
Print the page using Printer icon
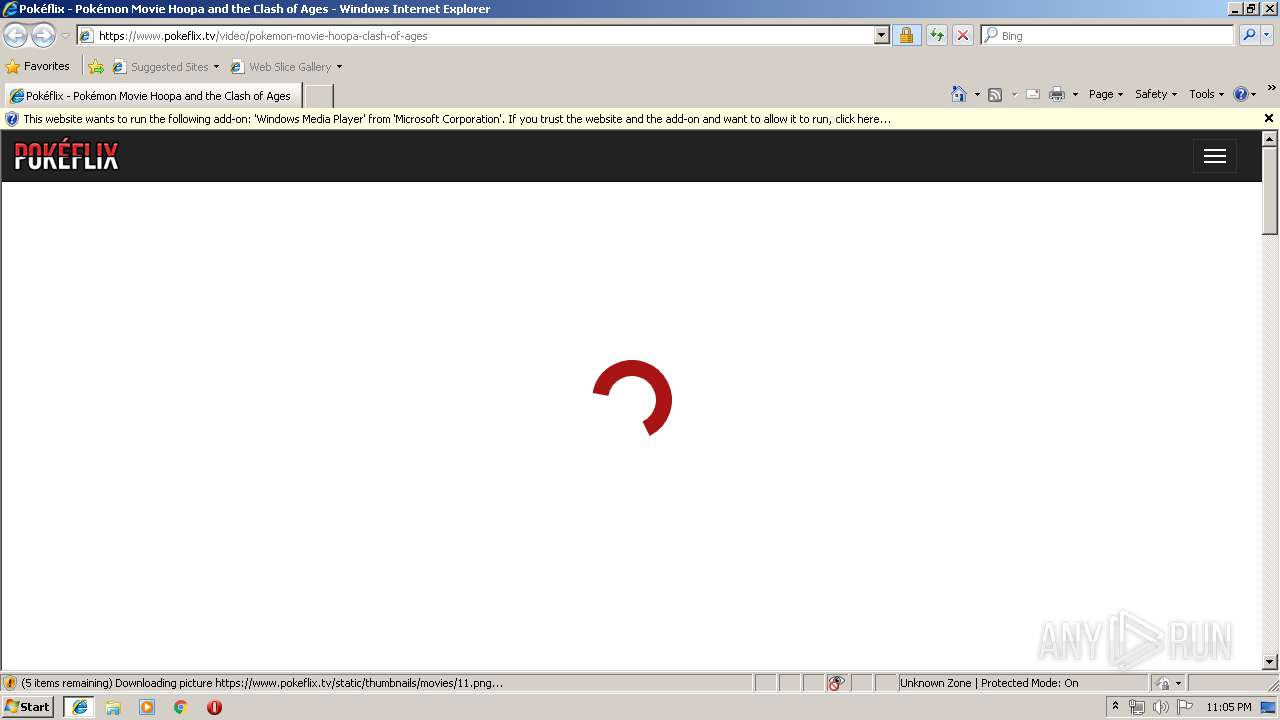(x=1057, y=94)
